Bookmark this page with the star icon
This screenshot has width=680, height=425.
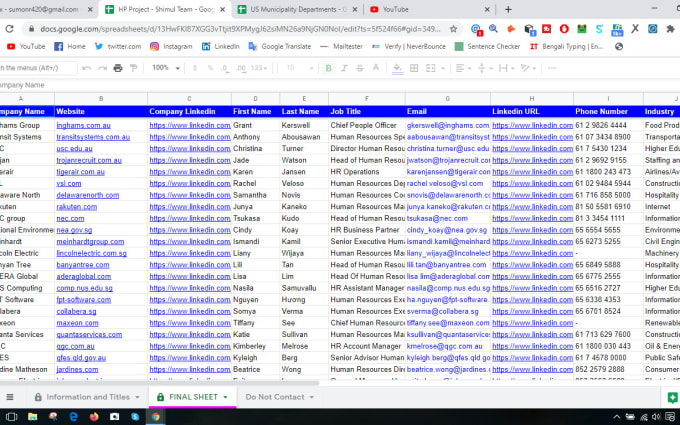453,29
